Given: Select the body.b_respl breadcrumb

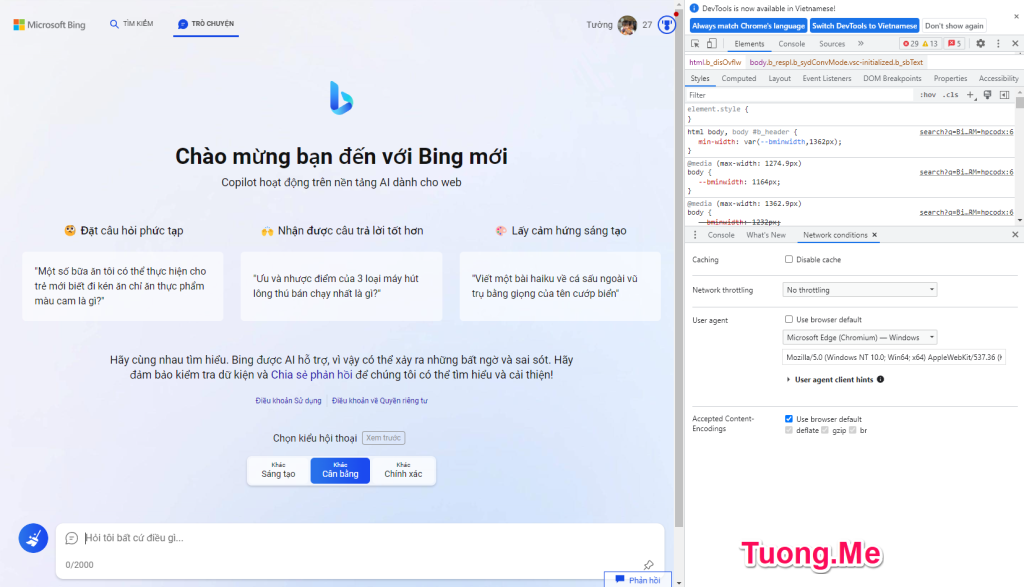Looking at the screenshot, I should click(836, 62).
